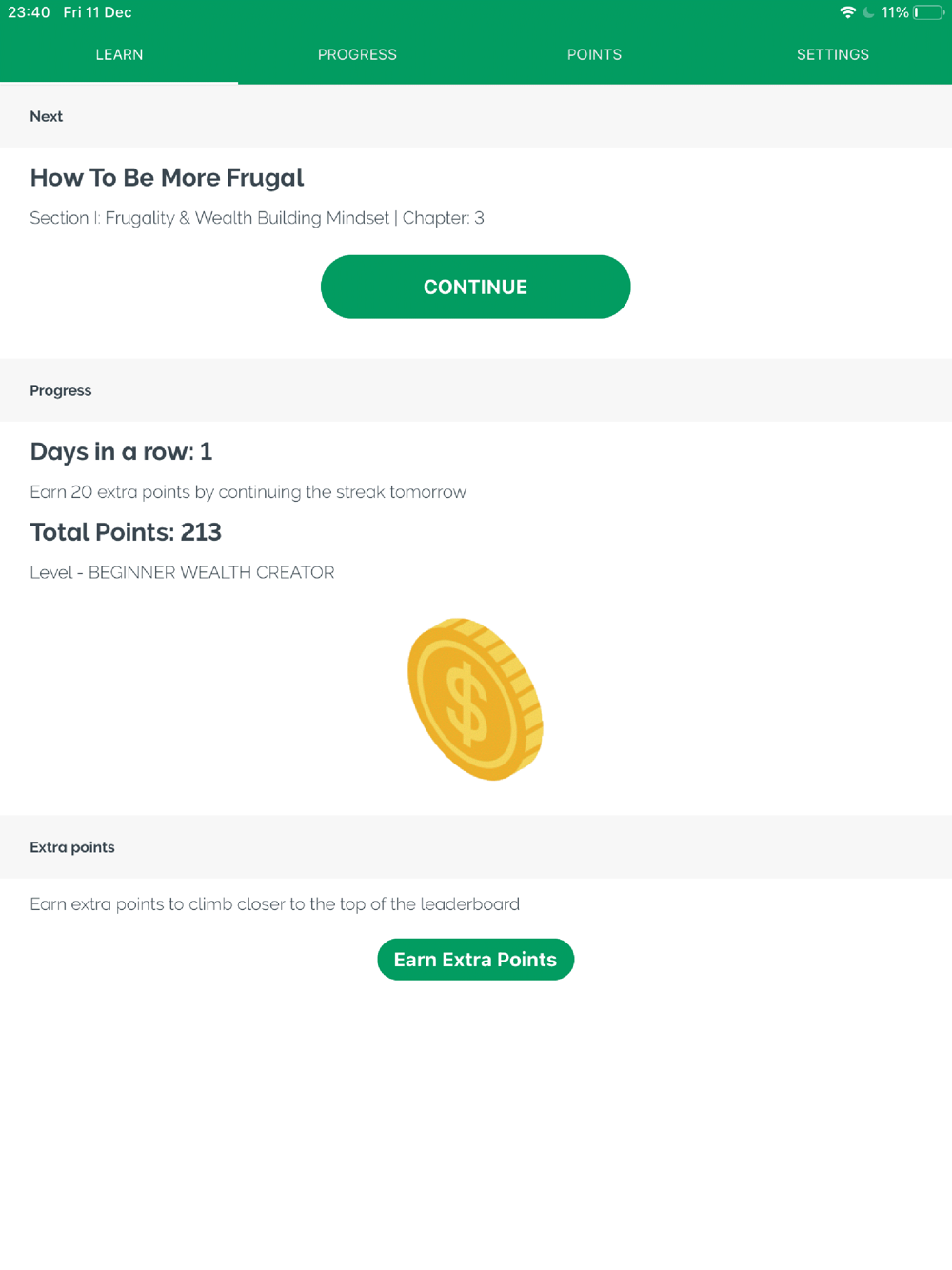
Task: Tap the Earn Extra Points button
Action: click(x=475, y=959)
